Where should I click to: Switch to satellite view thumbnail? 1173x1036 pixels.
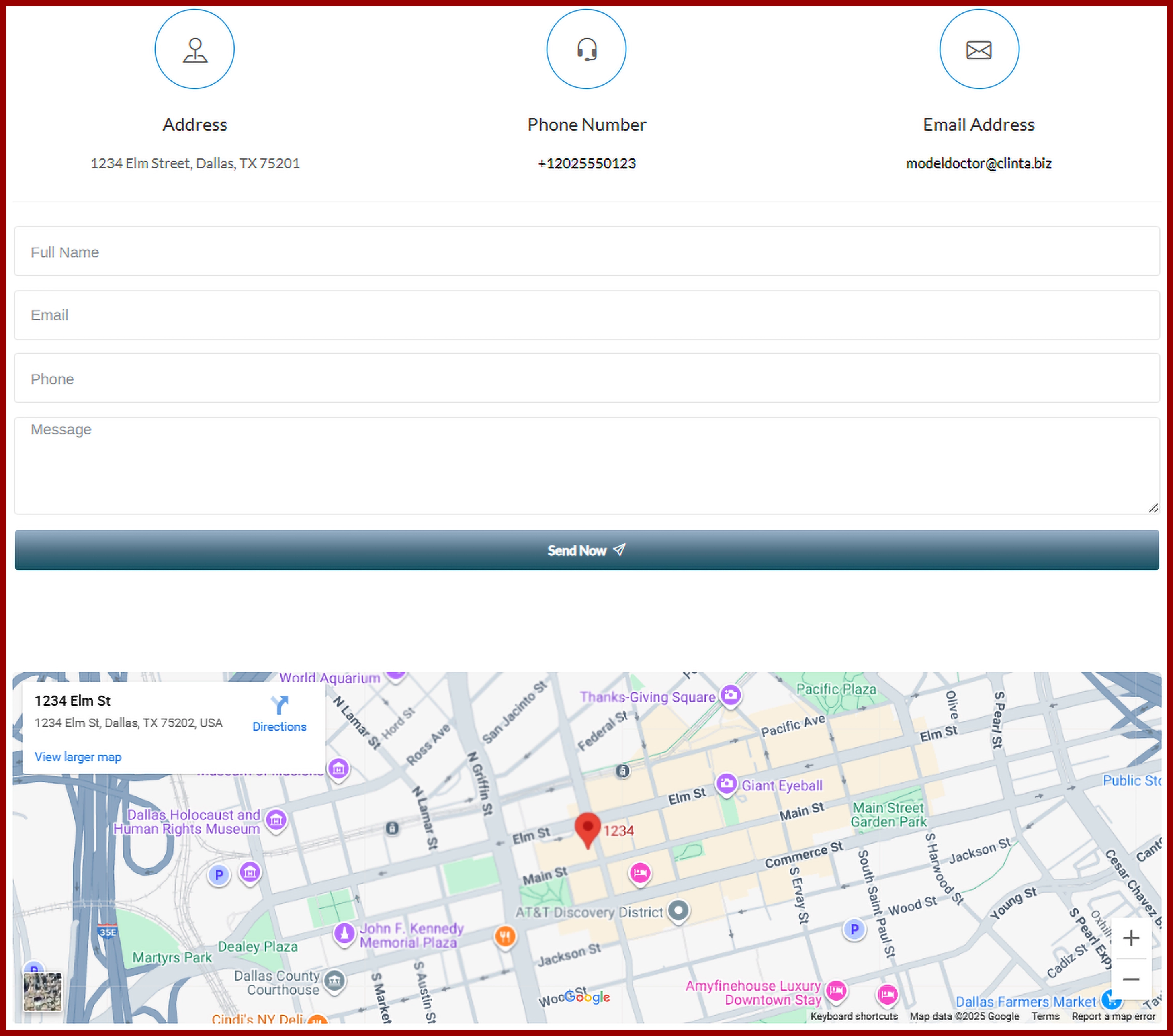[x=43, y=991]
